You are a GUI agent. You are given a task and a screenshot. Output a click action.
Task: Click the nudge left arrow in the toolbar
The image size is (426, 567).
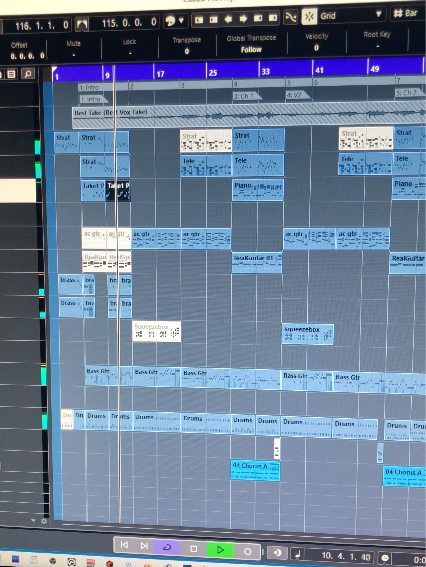[229, 19]
